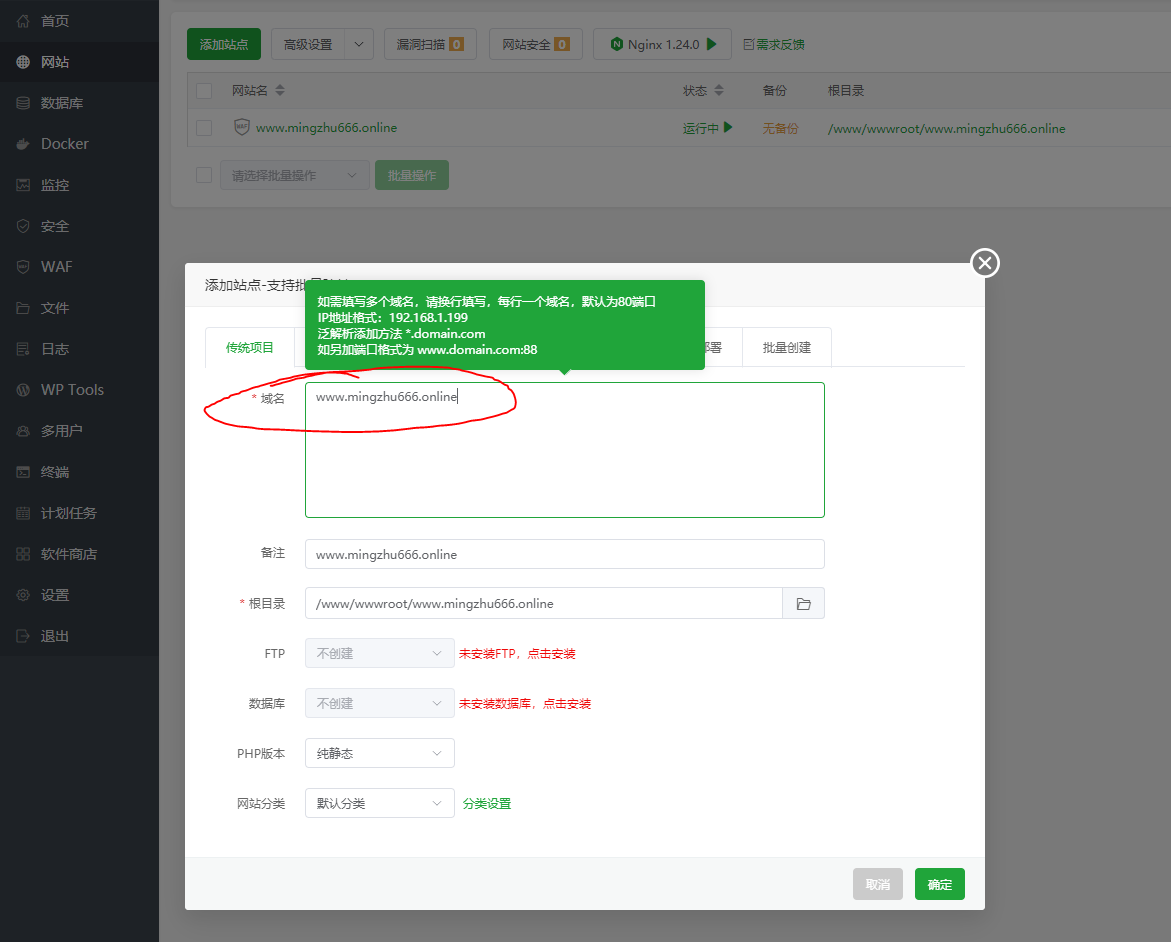Switch to the 批量创建 tab

786,348
